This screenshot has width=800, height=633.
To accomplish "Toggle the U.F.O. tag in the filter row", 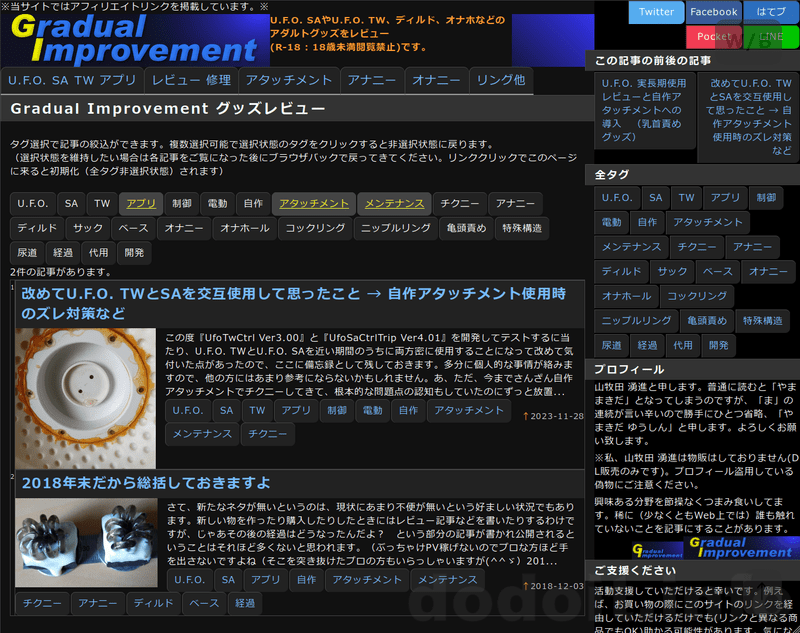I will coord(33,204).
